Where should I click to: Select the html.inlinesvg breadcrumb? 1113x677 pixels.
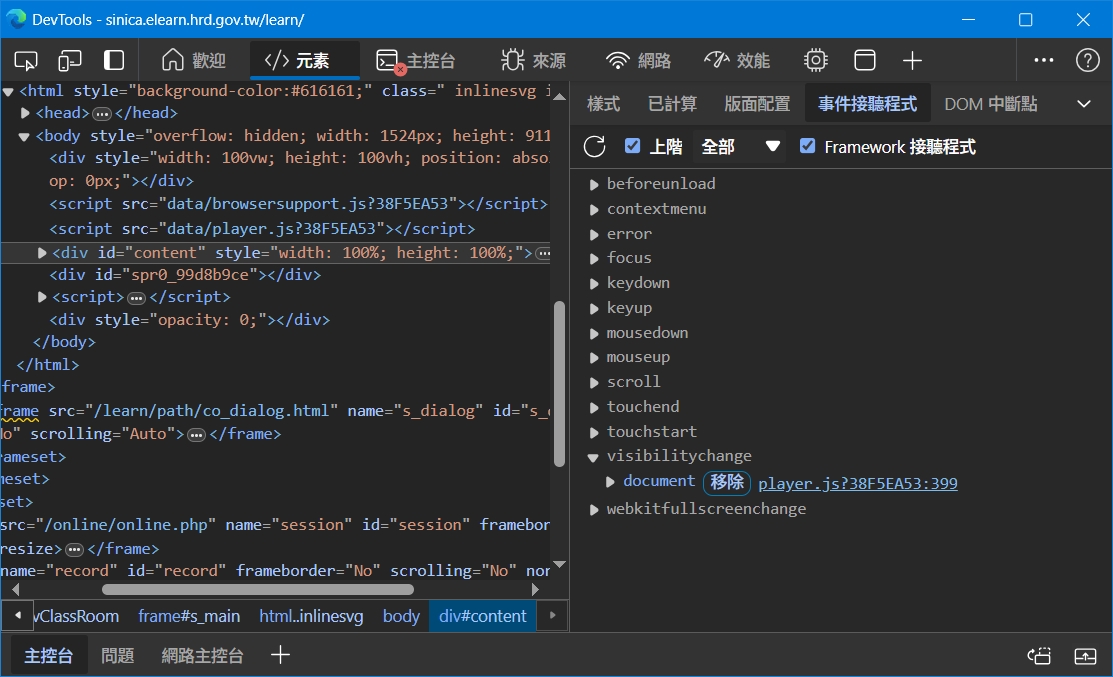tap(311, 616)
